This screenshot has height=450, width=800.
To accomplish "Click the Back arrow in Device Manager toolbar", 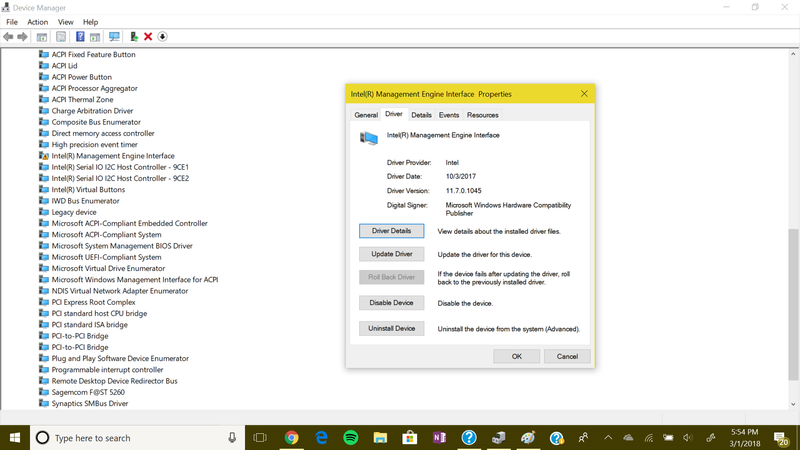I will click(x=8, y=37).
